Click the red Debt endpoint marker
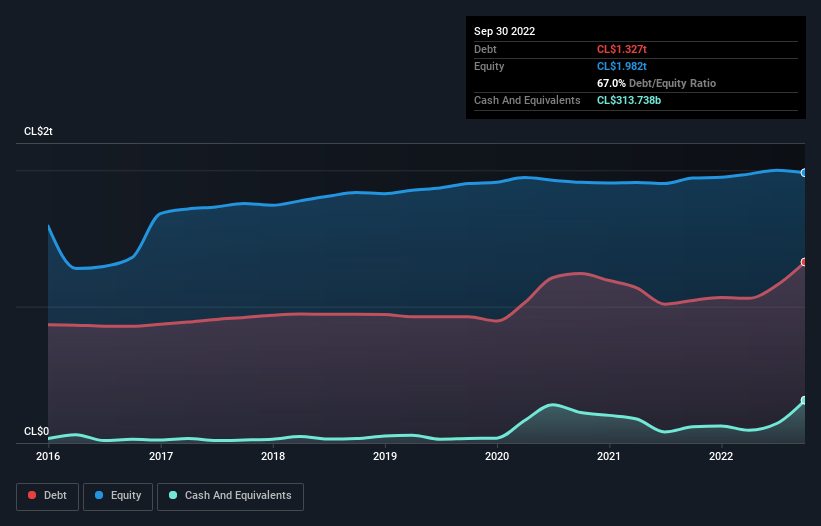The height and width of the screenshot is (526, 821). [x=804, y=262]
